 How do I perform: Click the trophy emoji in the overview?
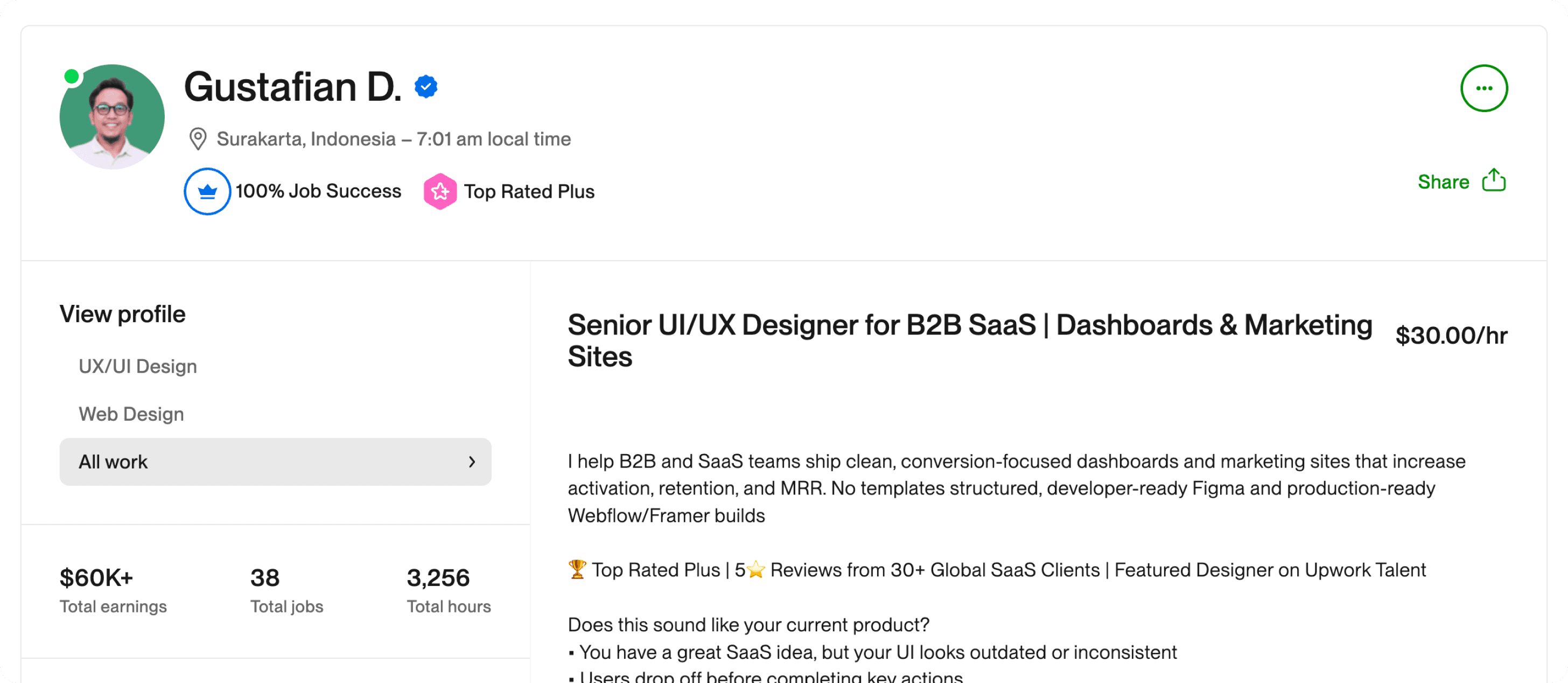pos(577,569)
